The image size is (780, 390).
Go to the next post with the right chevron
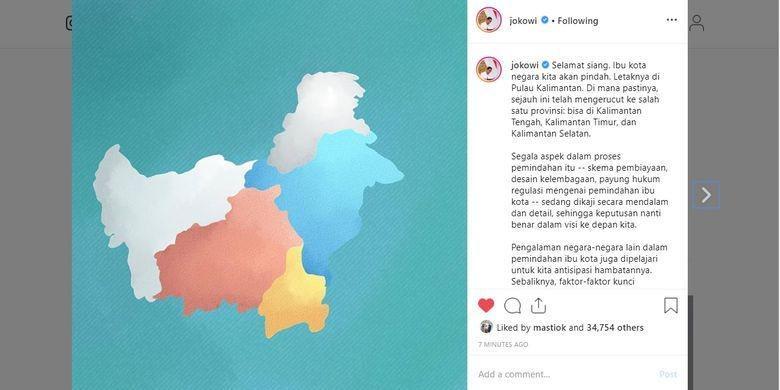[706, 195]
